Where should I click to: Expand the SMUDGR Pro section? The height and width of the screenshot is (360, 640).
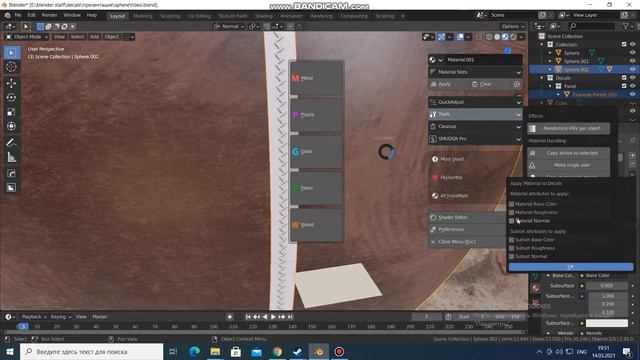(476, 139)
